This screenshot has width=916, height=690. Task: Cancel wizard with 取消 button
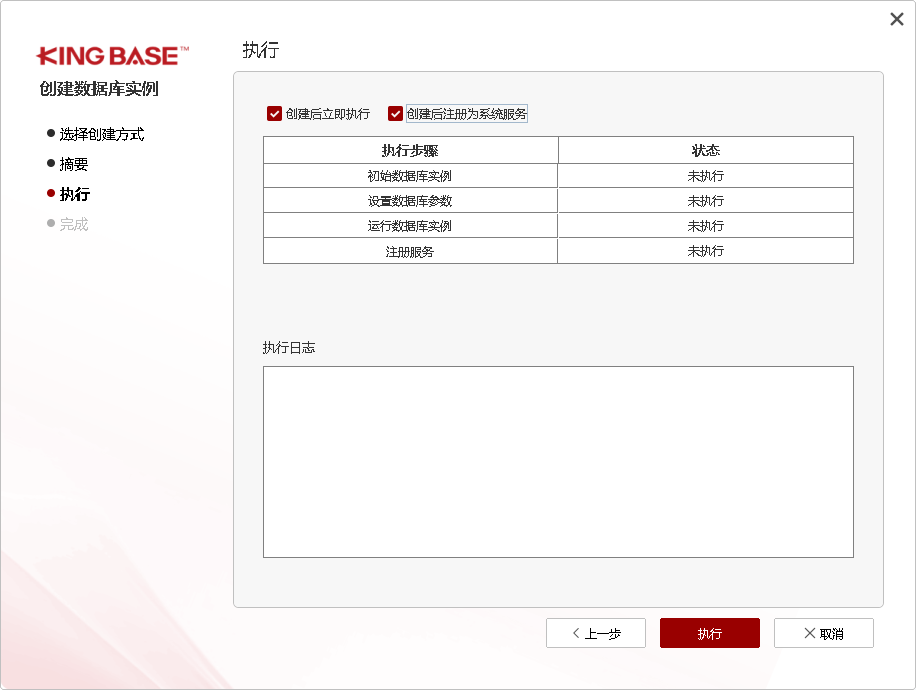823,633
